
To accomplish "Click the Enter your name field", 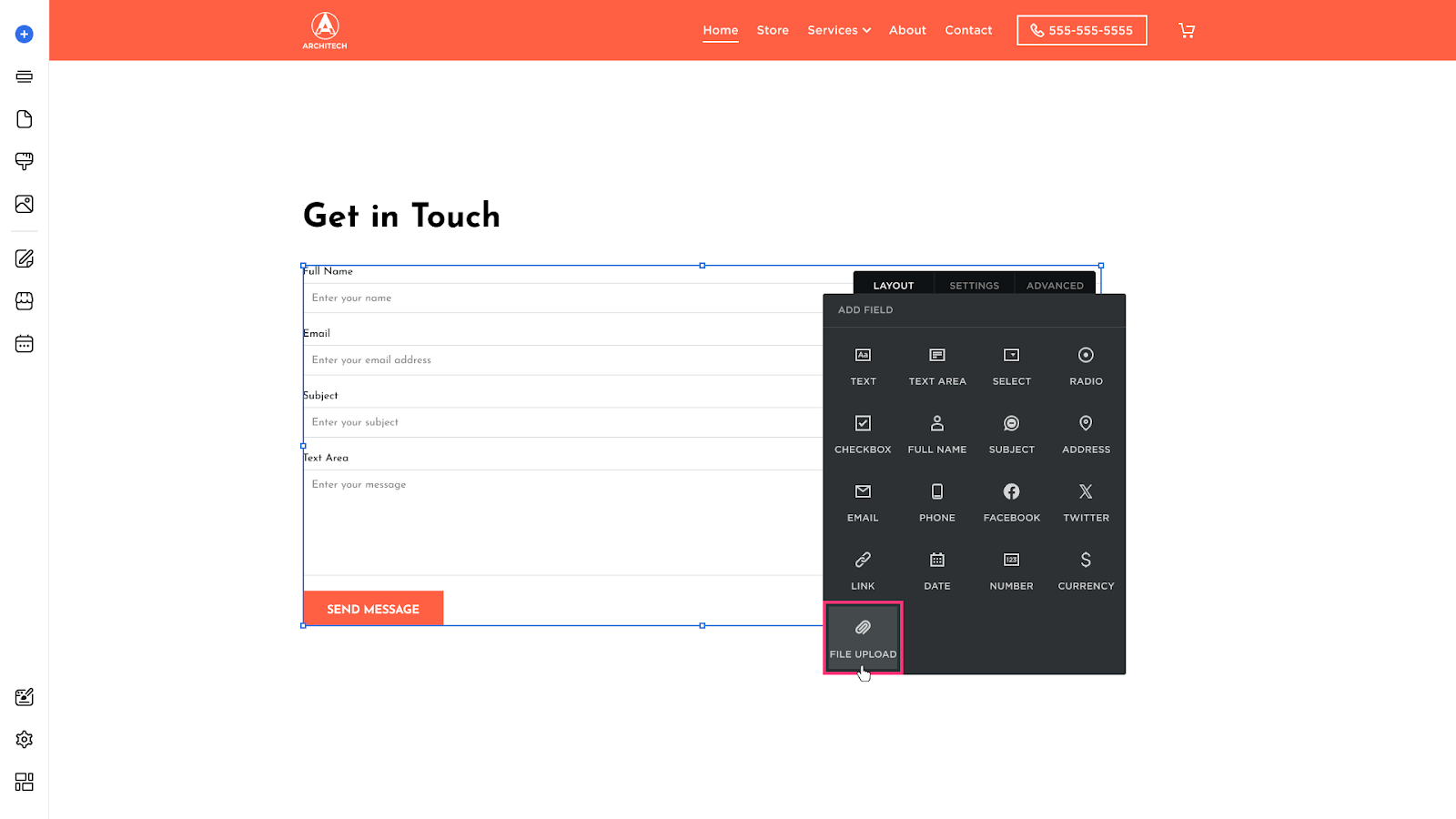I will [x=563, y=298].
